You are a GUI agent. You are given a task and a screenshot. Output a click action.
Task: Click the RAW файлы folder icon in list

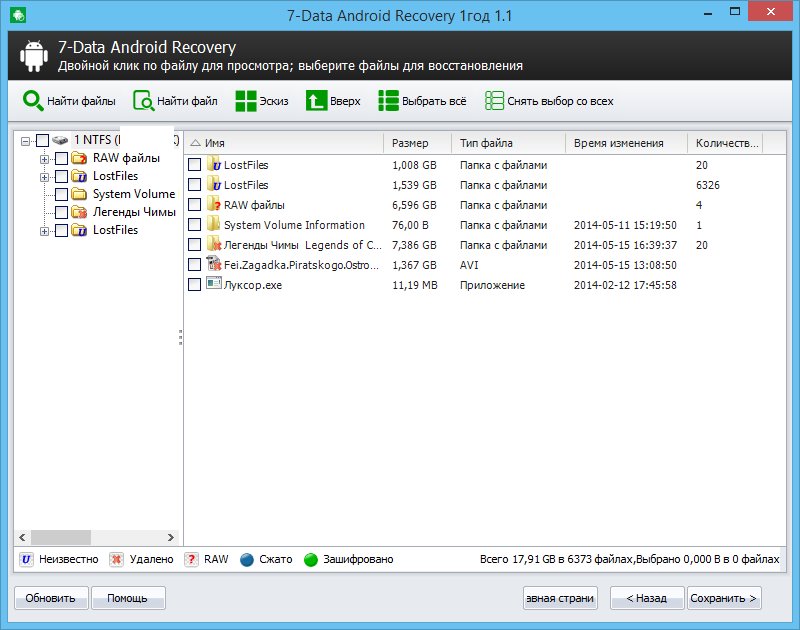(x=214, y=204)
